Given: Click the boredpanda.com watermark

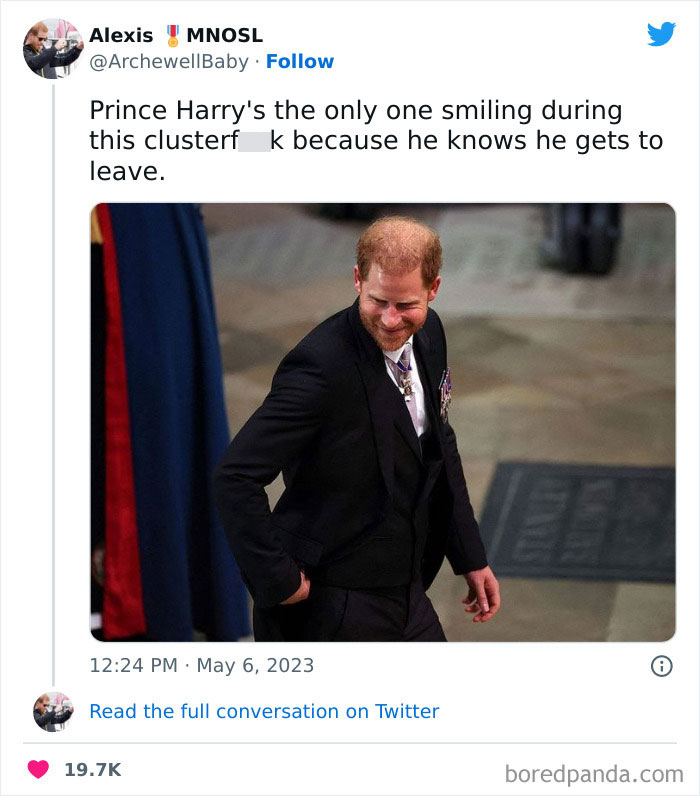Looking at the screenshot, I should 593,773.
